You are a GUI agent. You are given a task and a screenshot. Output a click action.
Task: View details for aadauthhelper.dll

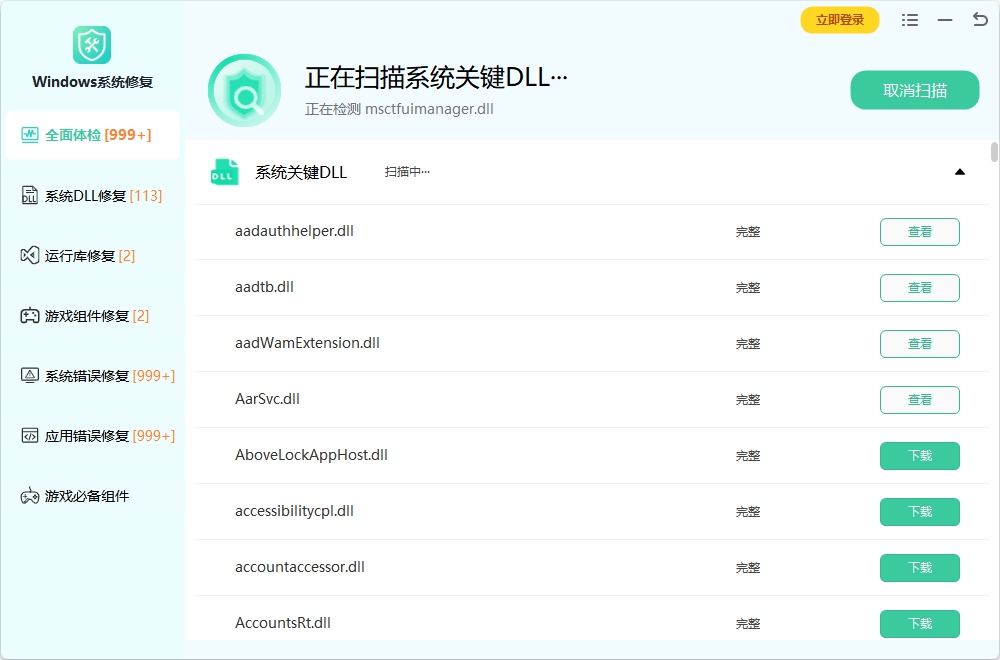[919, 232]
